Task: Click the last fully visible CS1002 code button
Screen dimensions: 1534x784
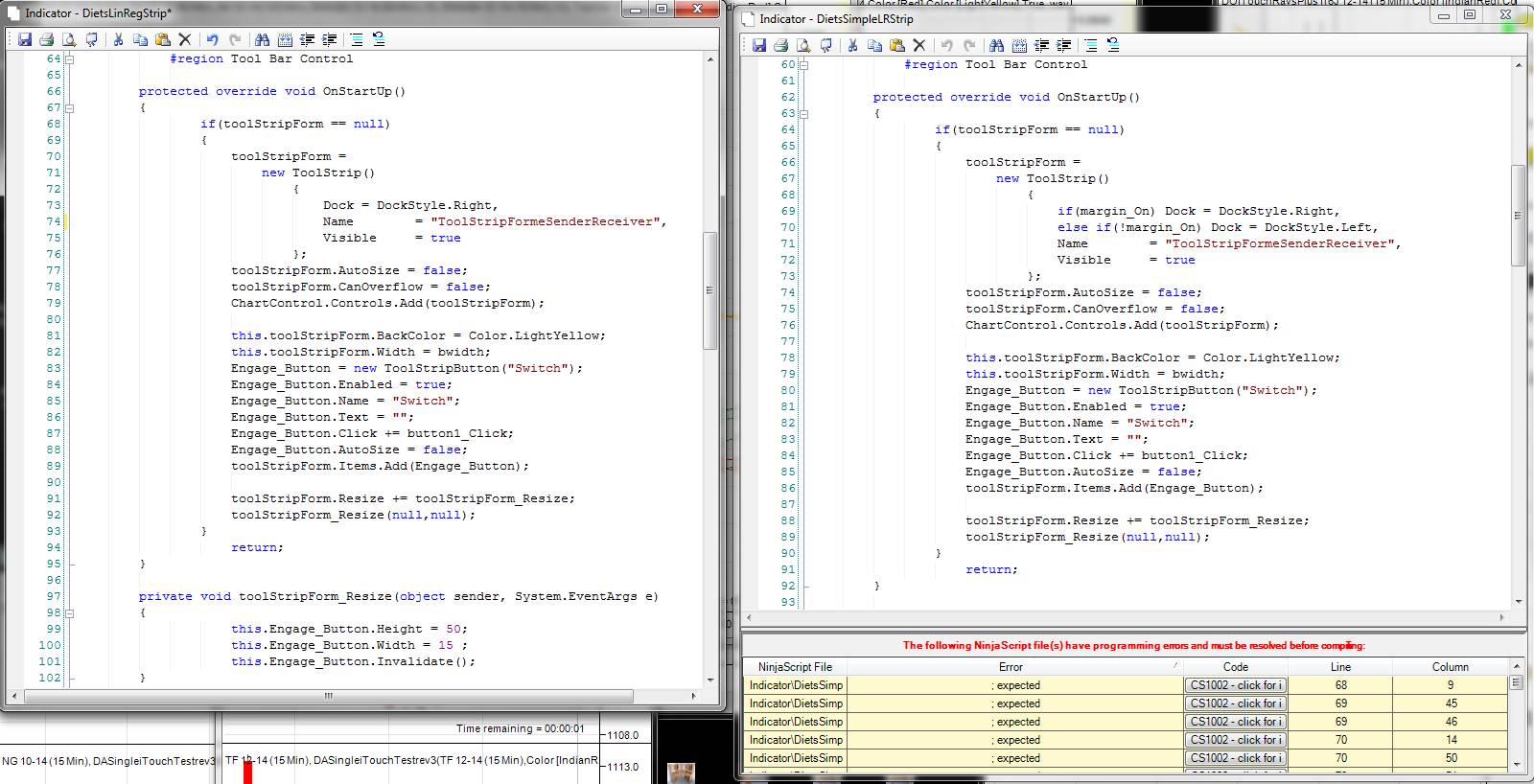Action: click(x=1235, y=758)
